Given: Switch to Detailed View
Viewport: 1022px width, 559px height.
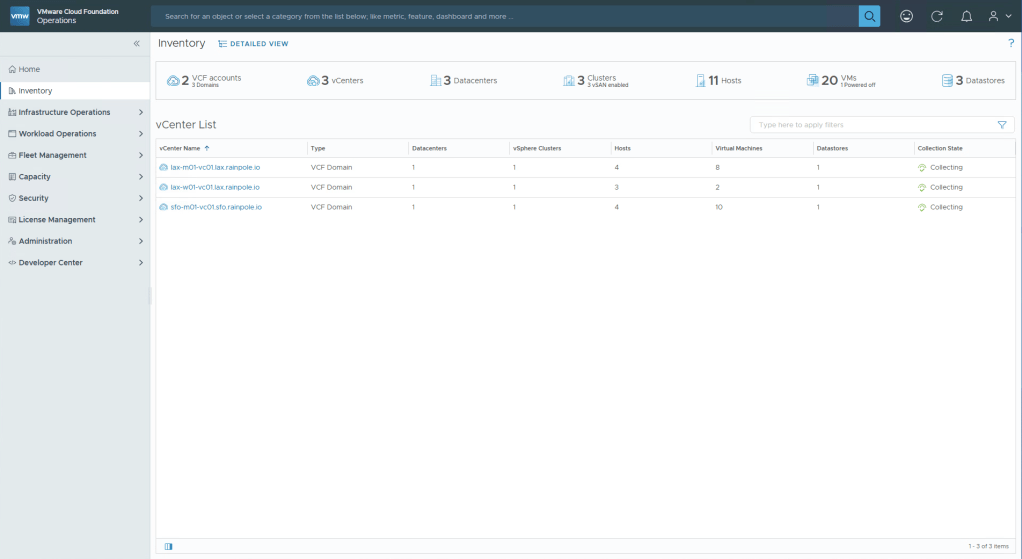Looking at the screenshot, I should coord(254,44).
